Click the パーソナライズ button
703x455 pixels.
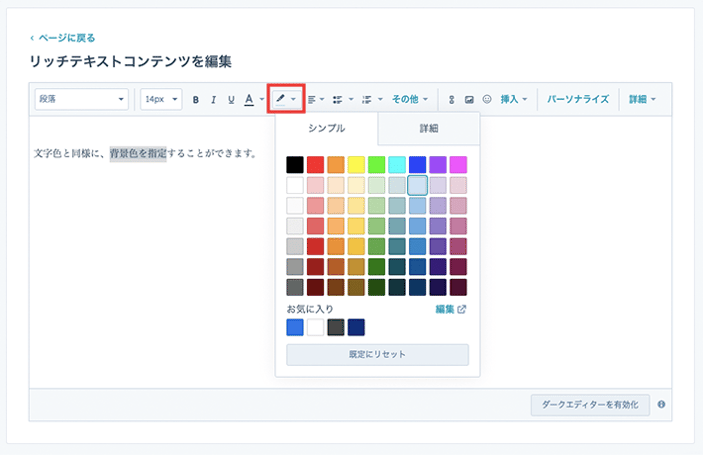point(578,99)
